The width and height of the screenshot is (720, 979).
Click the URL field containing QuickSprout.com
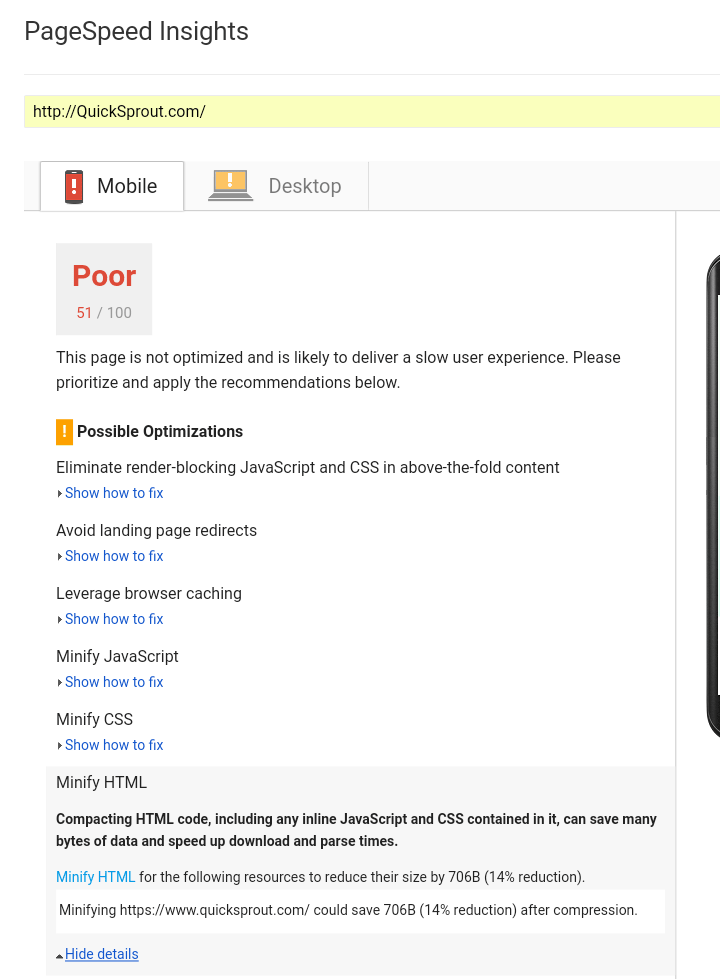[370, 111]
